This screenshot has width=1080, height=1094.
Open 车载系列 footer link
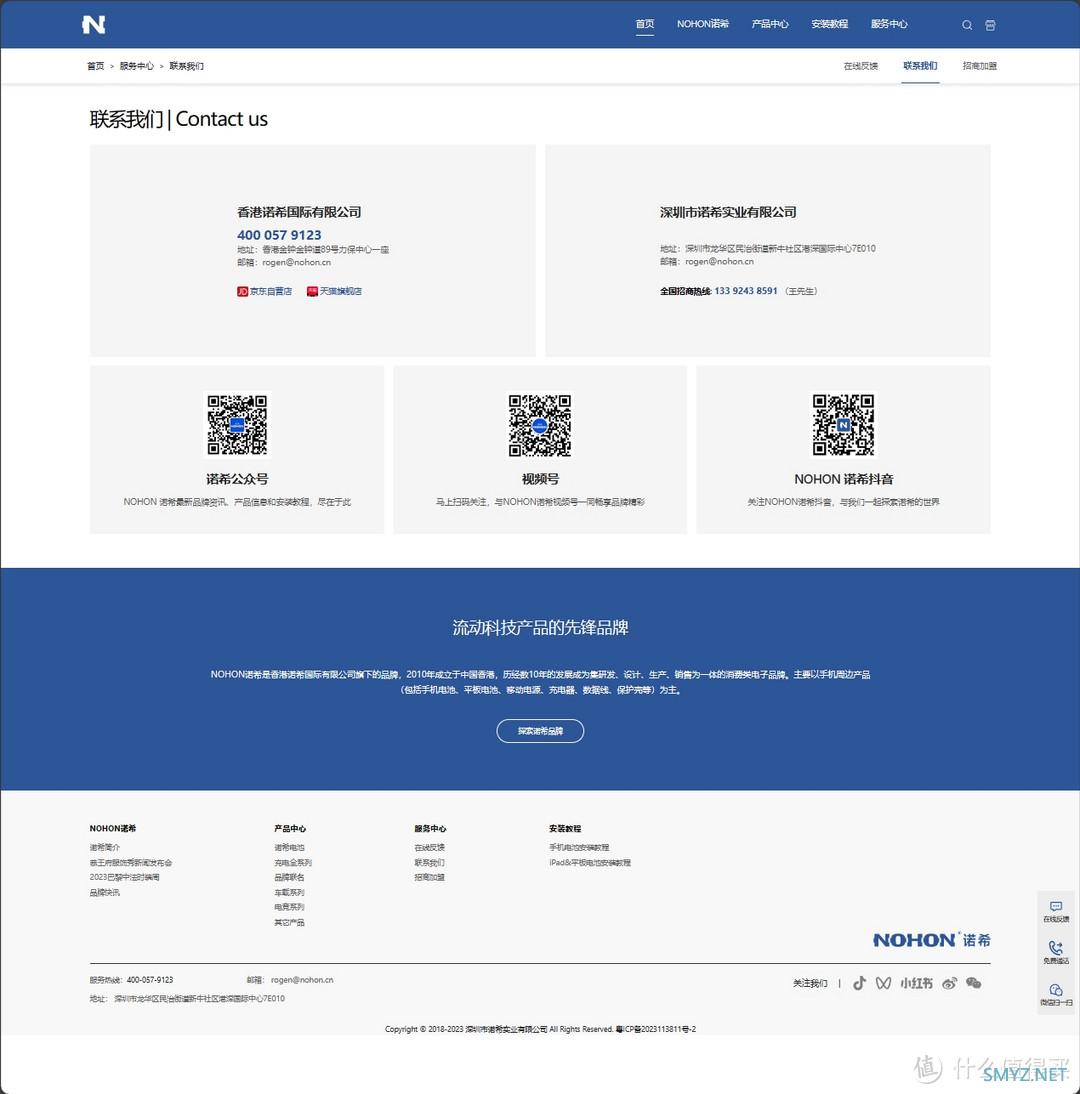point(289,892)
